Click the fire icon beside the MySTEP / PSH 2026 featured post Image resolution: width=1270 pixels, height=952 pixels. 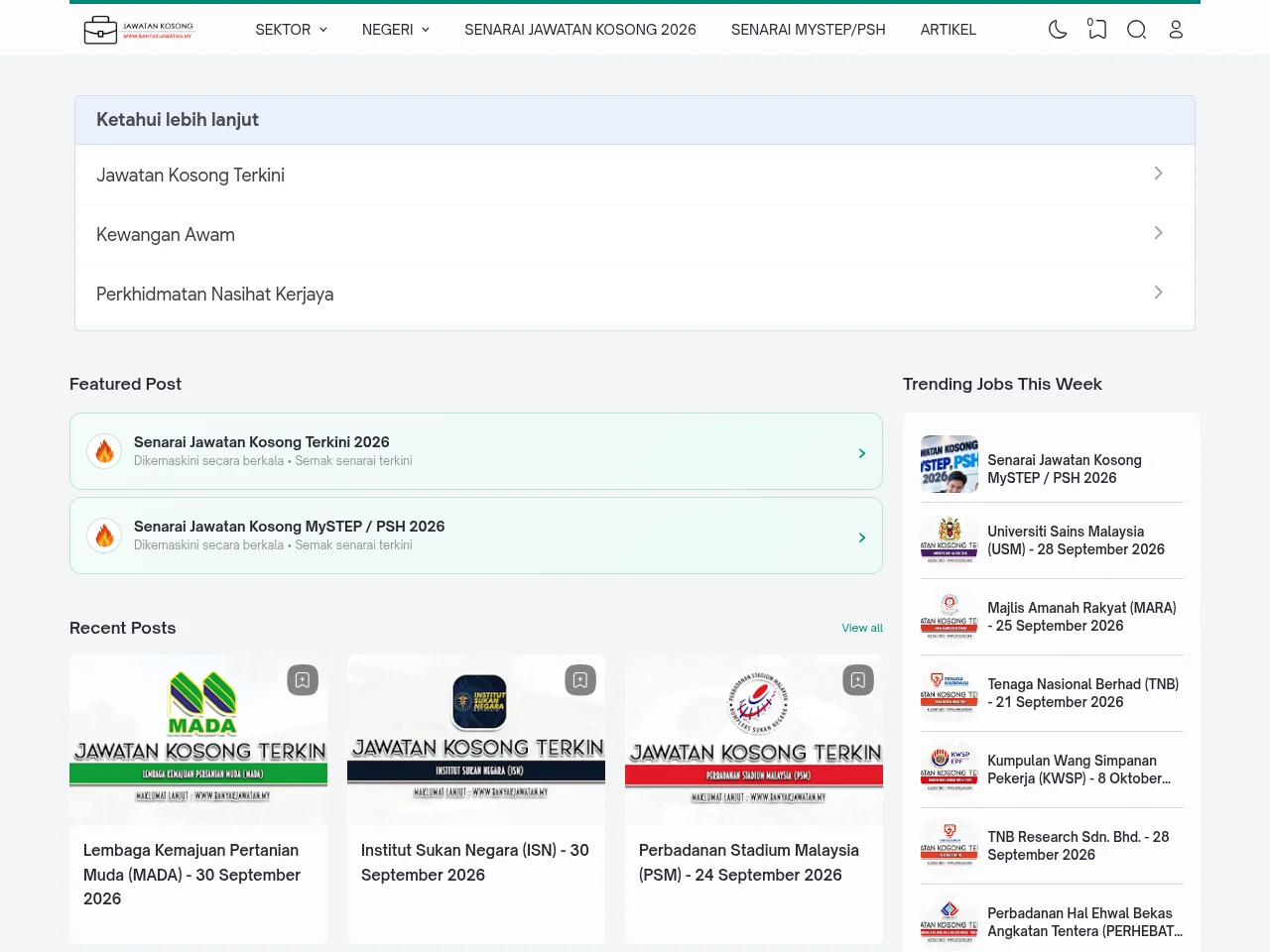[104, 535]
